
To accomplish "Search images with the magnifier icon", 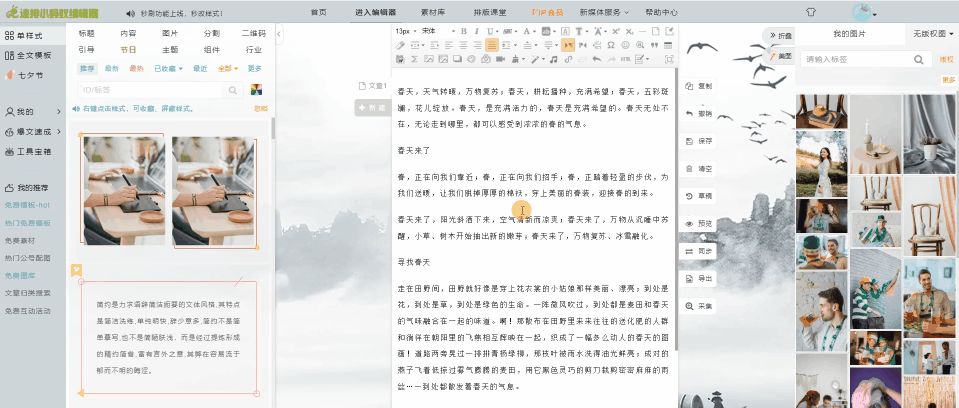I will 919,59.
